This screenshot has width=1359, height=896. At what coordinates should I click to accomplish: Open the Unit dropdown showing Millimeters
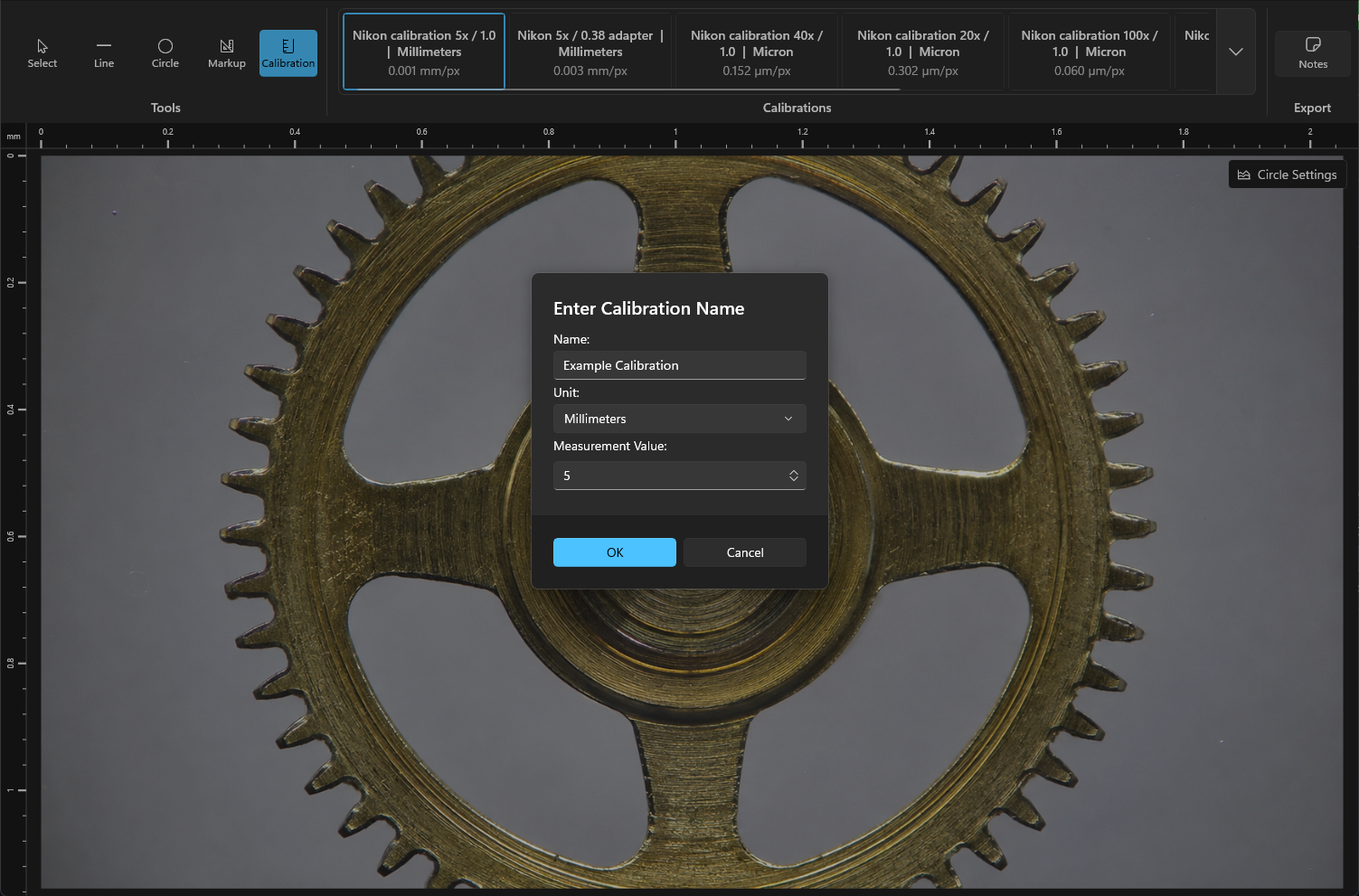680,419
